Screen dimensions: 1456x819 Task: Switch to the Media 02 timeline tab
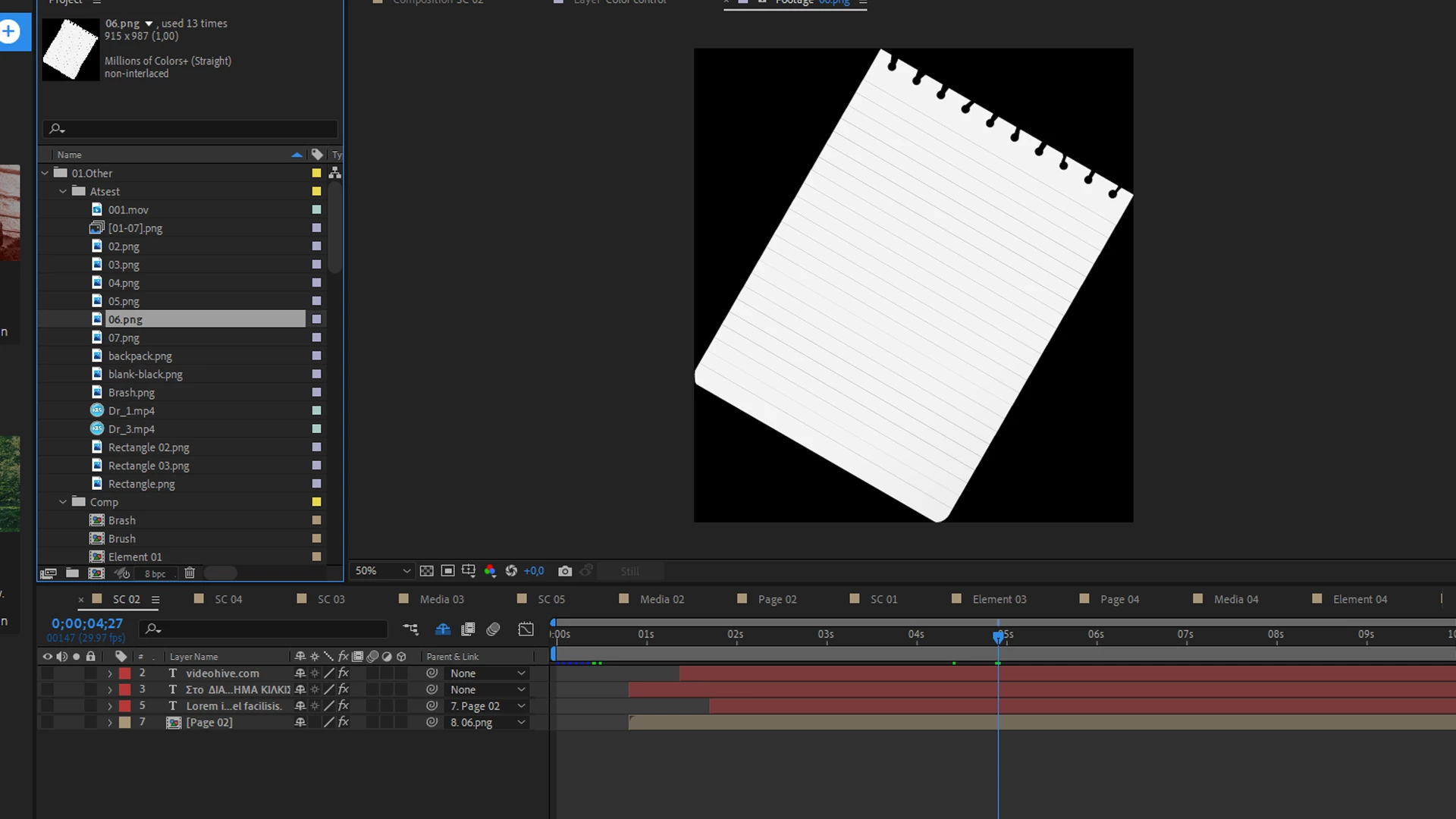click(661, 599)
